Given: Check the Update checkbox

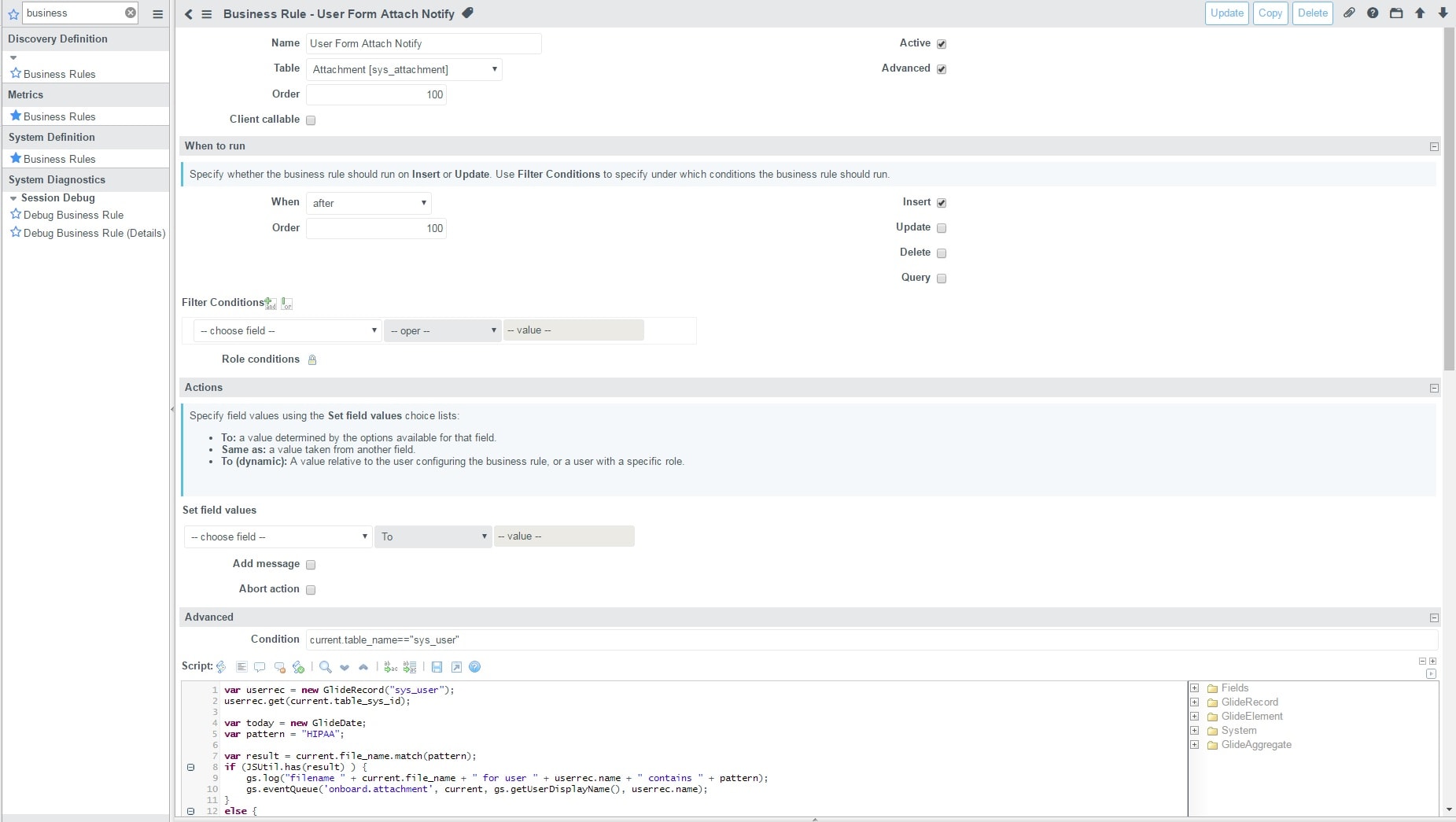Looking at the screenshot, I should click(942, 228).
